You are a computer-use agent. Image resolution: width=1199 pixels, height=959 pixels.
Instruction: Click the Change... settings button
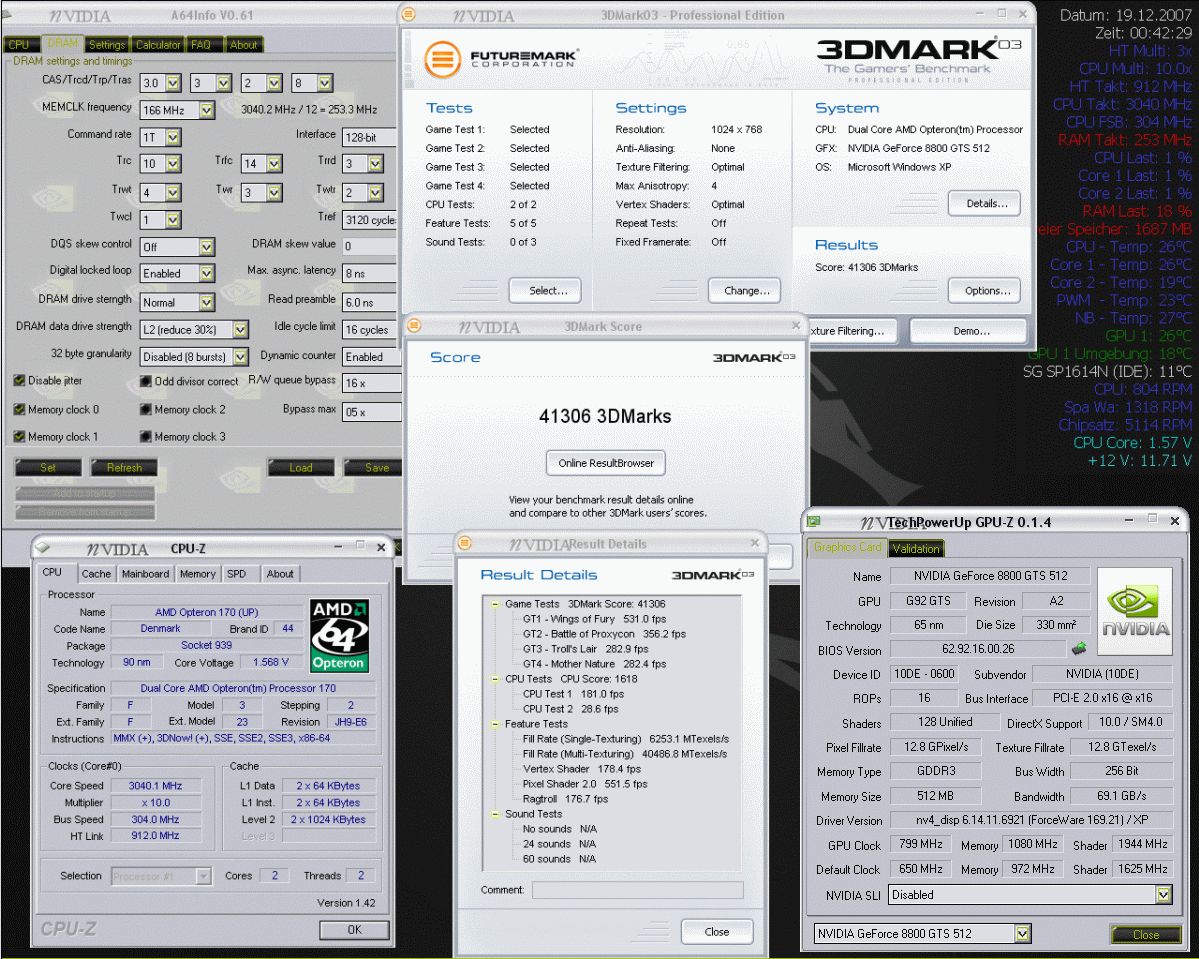click(746, 291)
